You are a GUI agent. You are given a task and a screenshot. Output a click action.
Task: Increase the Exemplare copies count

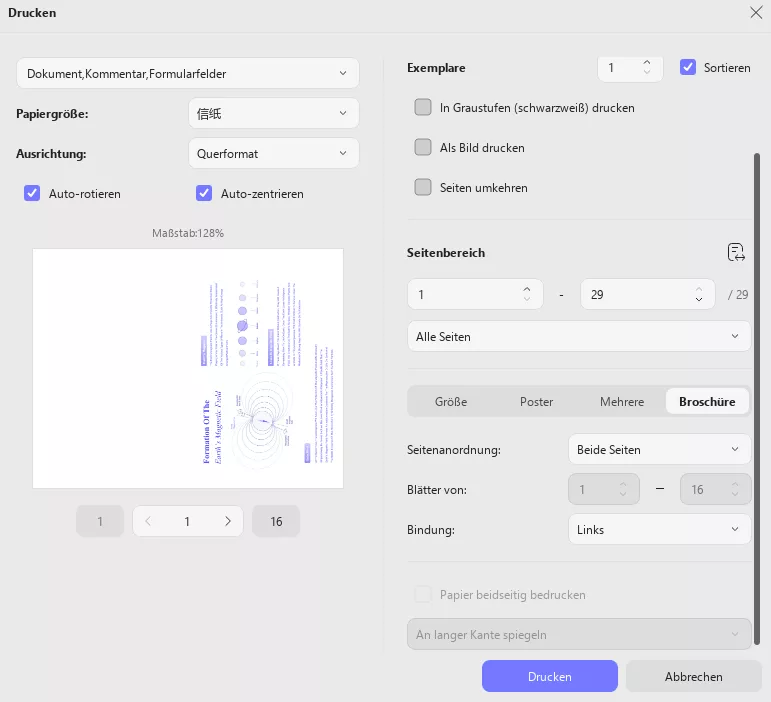647,62
